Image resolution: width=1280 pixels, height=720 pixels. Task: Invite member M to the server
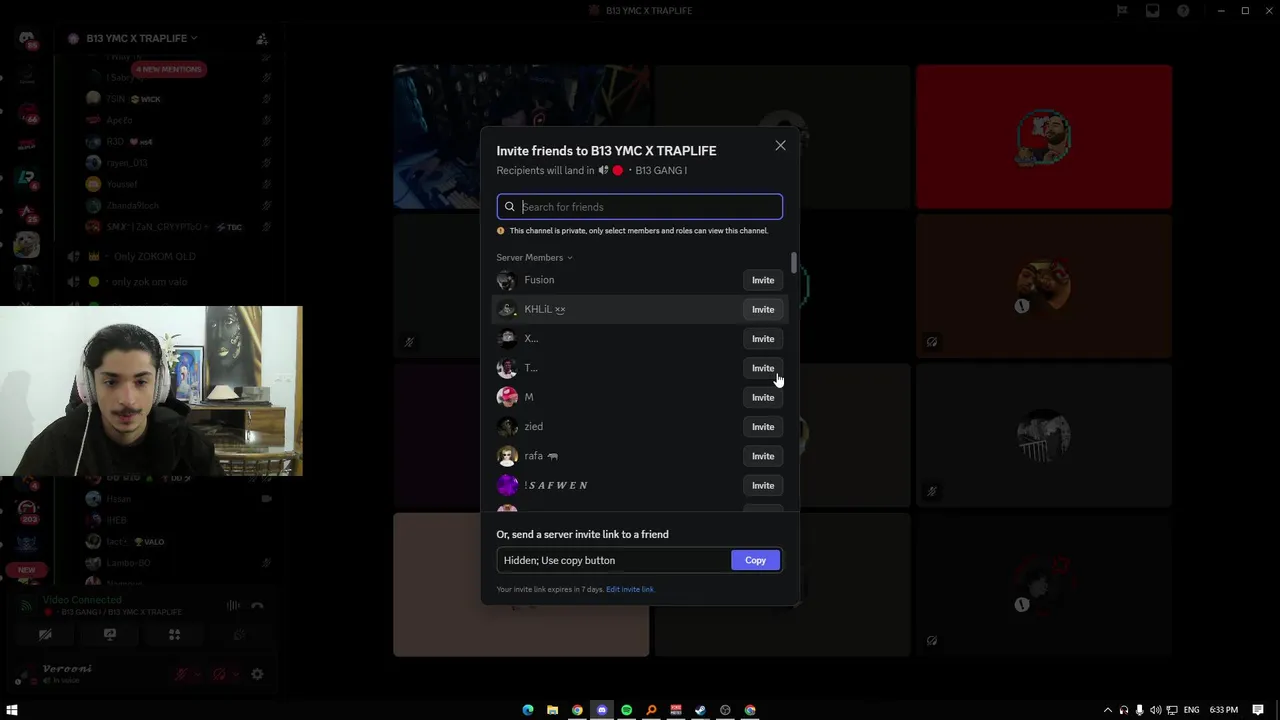pyautogui.click(x=763, y=397)
